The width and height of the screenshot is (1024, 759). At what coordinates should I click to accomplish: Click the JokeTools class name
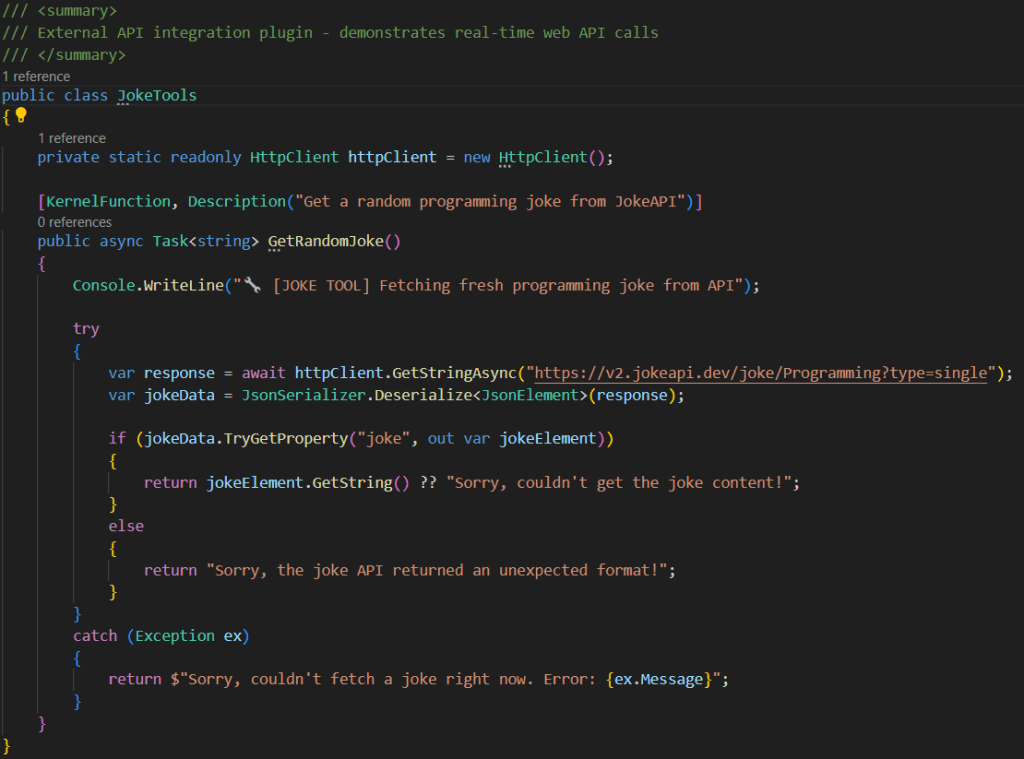pos(157,96)
